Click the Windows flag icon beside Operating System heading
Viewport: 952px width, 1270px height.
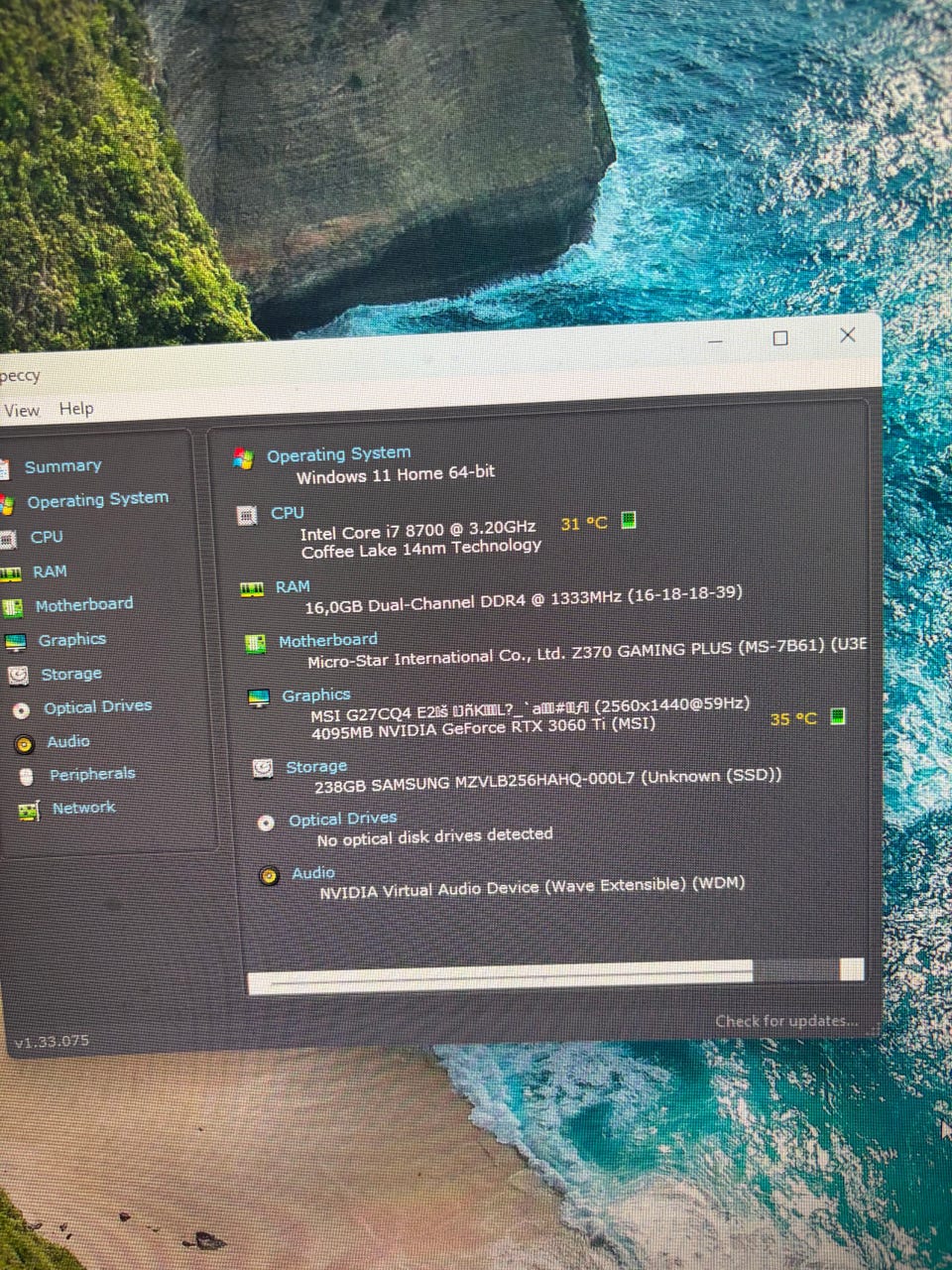click(x=243, y=458)
